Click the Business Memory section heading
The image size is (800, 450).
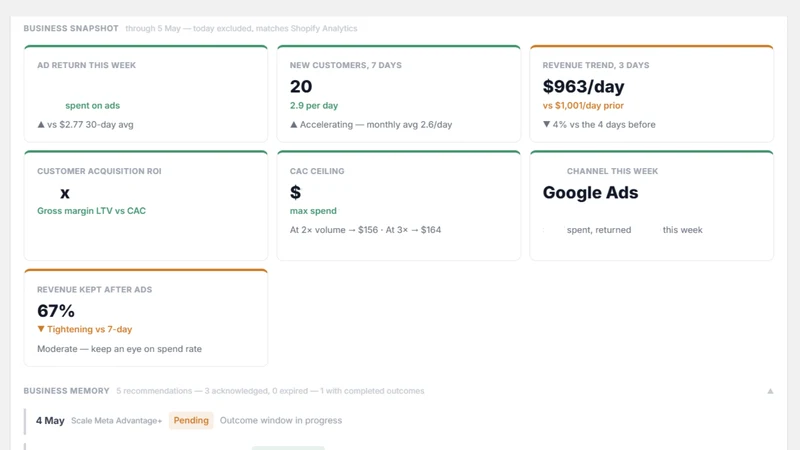point(66,391)
